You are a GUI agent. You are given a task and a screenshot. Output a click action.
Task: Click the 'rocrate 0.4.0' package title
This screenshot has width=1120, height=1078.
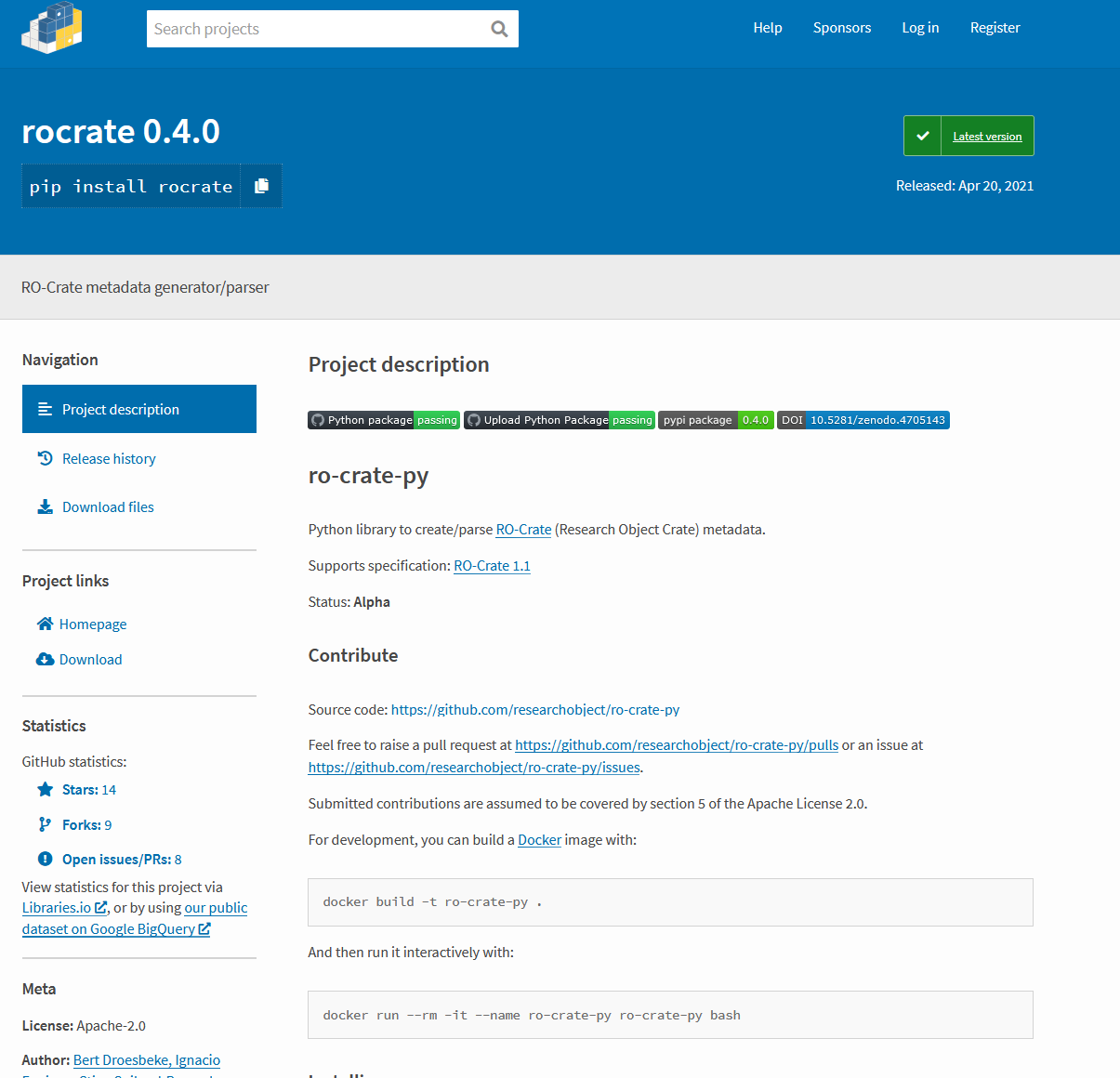click(x=121, y=131)
